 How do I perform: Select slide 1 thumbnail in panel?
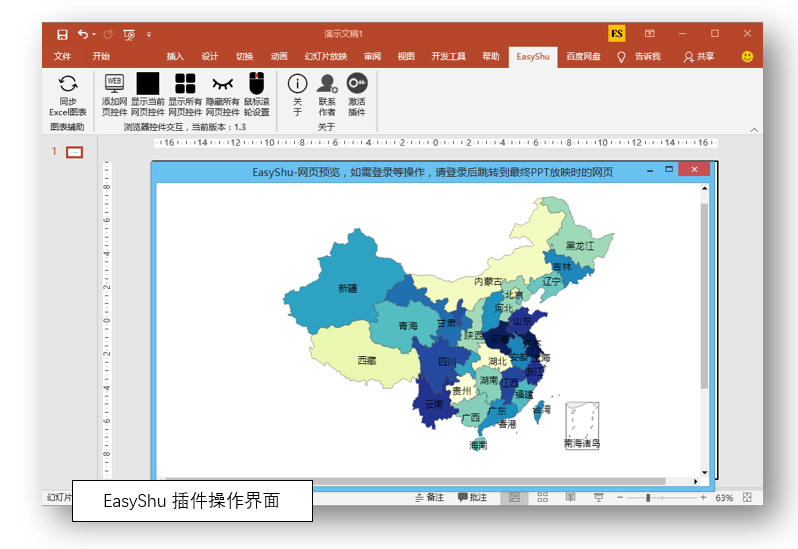74,152
